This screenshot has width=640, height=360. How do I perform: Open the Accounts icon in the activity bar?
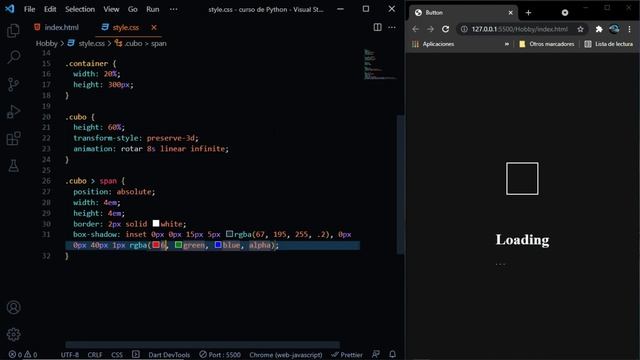[x=13, y=307]
